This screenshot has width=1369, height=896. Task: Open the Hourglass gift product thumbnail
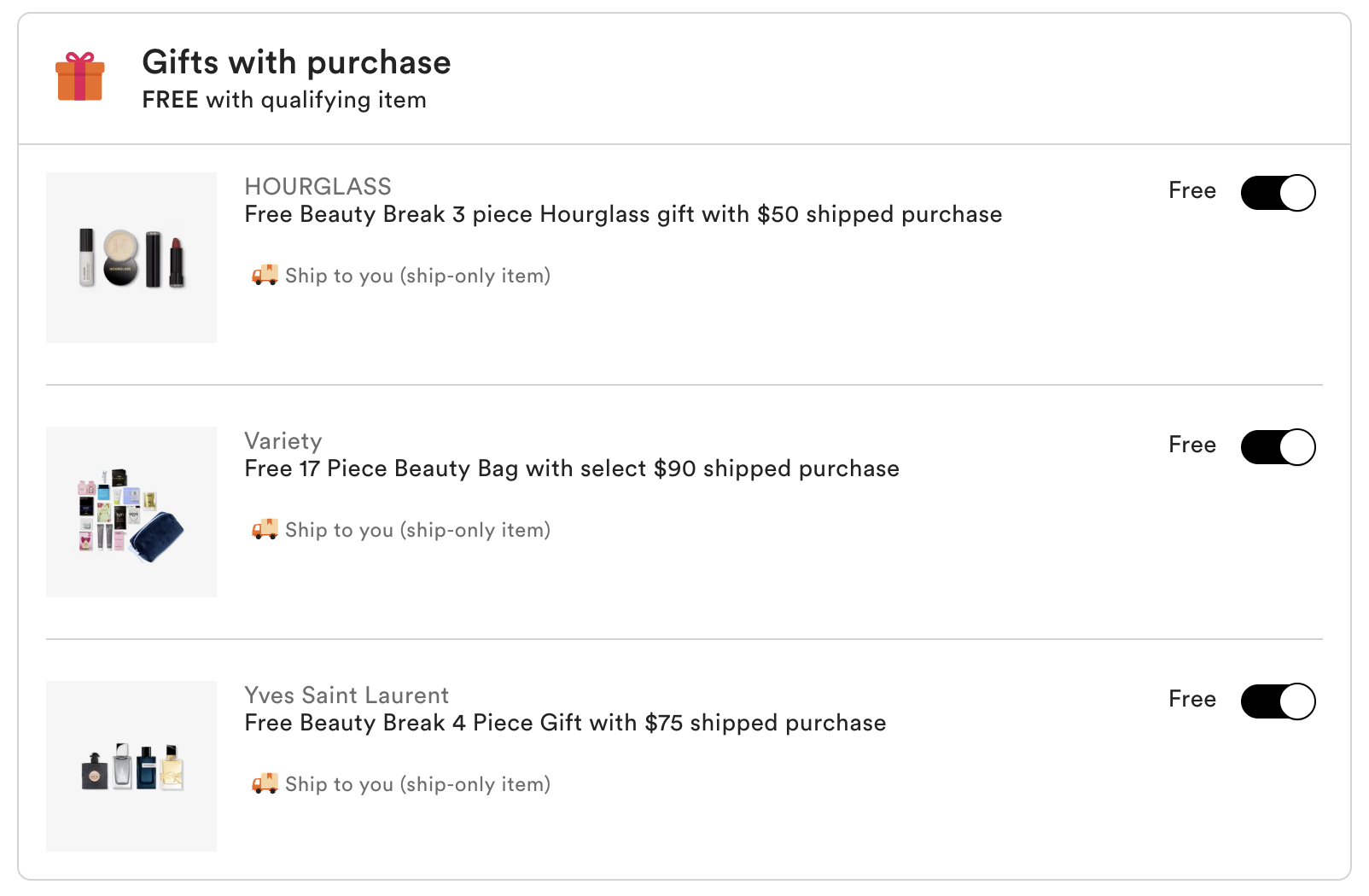pyautogui.click(x=131, y=258)
